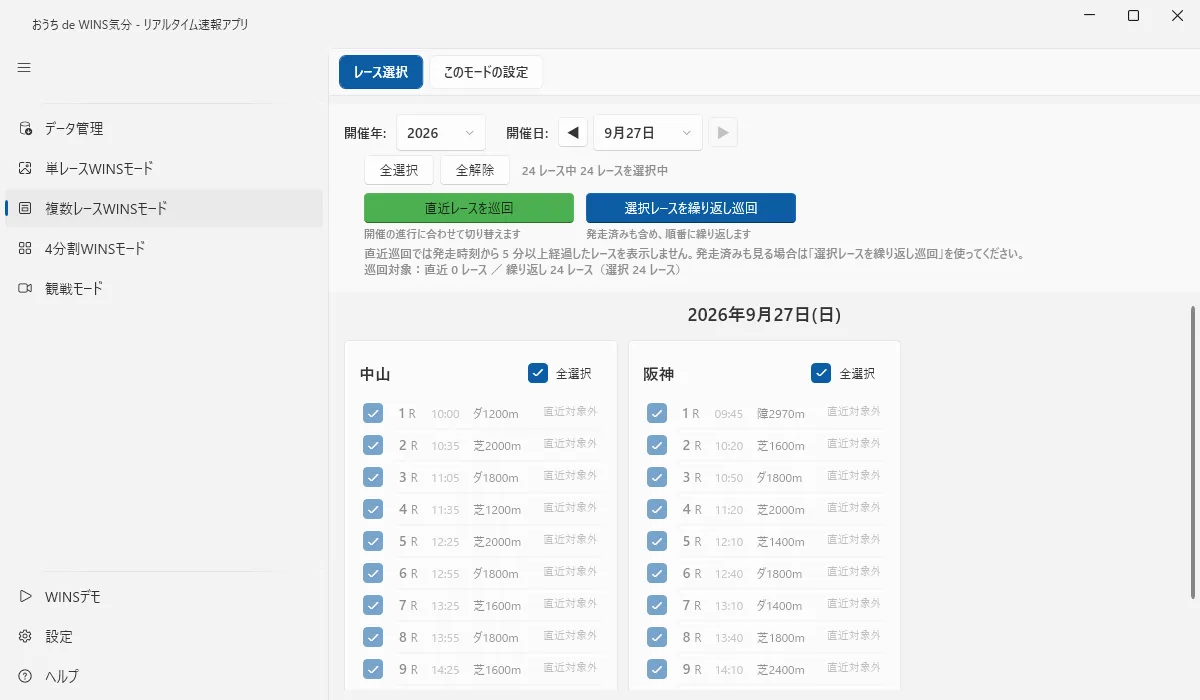
Task: Click 芝2400m distance in 阪神 9R
Action: pyautogui.click(x=781, y=669)
